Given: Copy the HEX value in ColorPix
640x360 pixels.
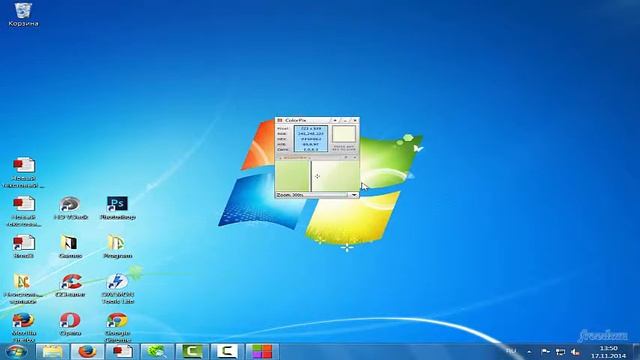Looking at the screenshot, I should [311, 139].
